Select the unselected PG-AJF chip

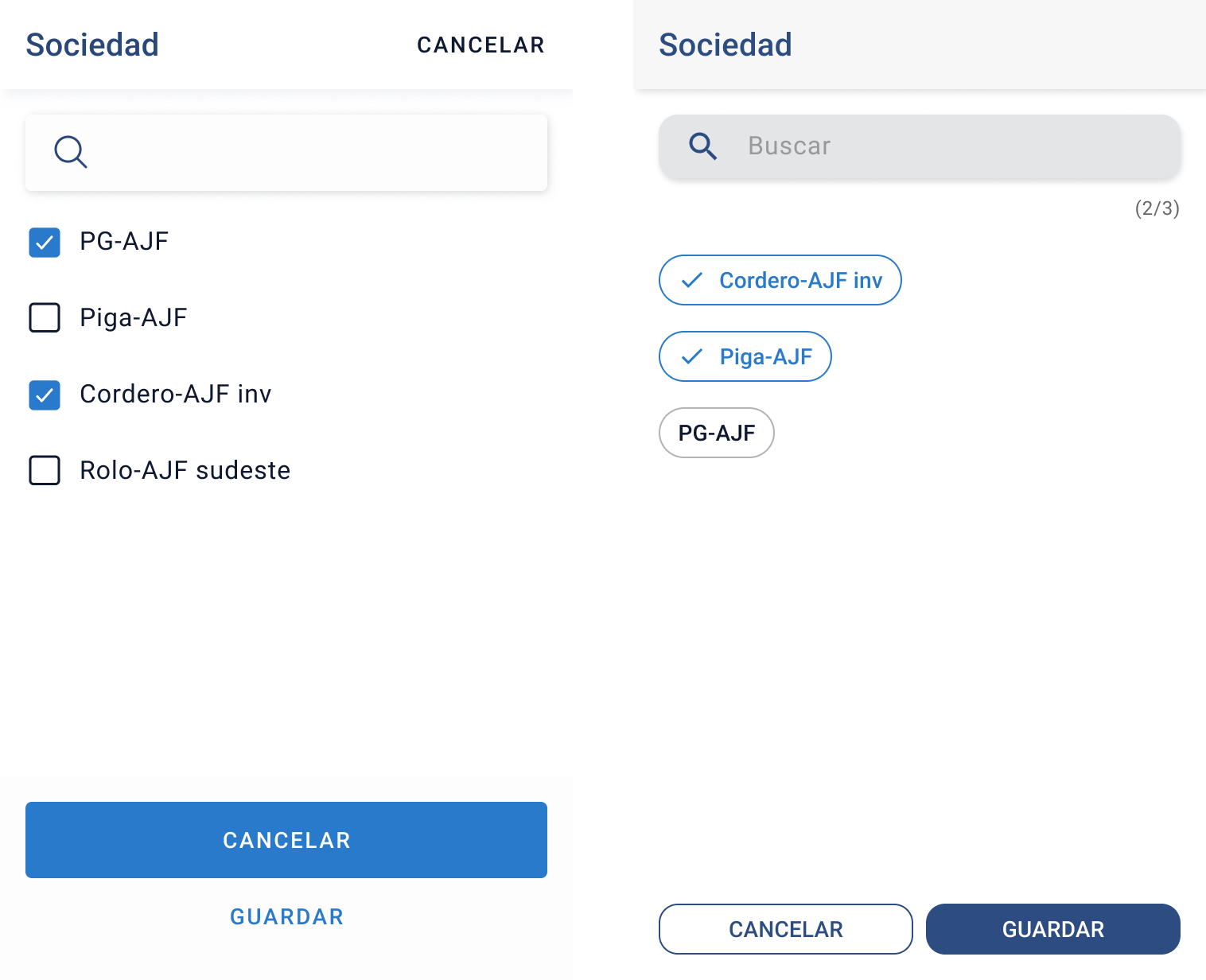(717, 433)
